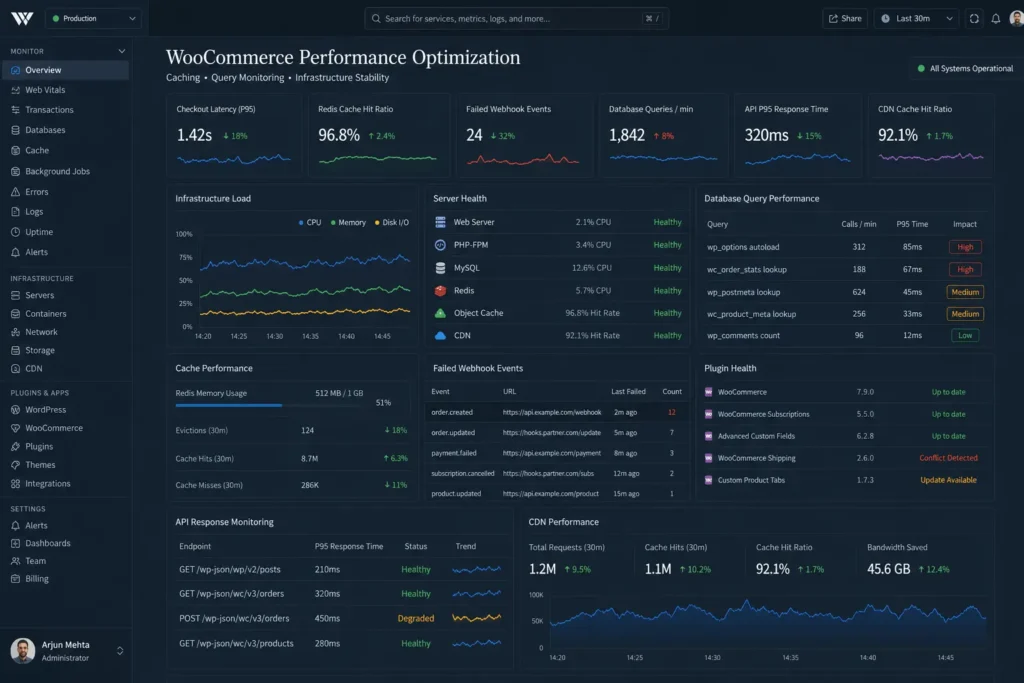Click the refresh icon in top bar
Image resolution: width=1024 pixels, height=683 pixels.
[974, 18]
